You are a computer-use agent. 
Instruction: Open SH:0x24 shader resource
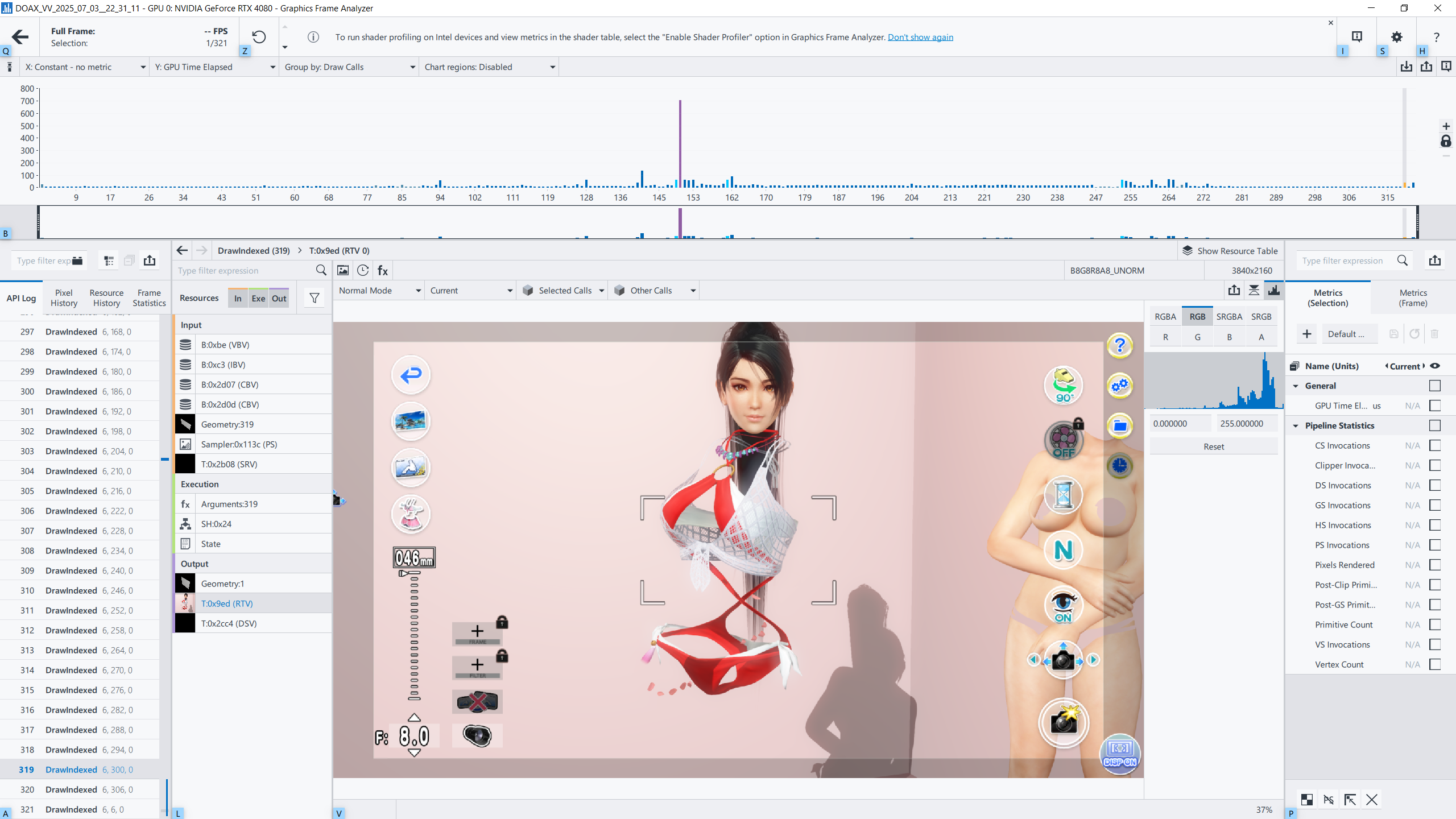pyautogui.click(x=253, y=524)
